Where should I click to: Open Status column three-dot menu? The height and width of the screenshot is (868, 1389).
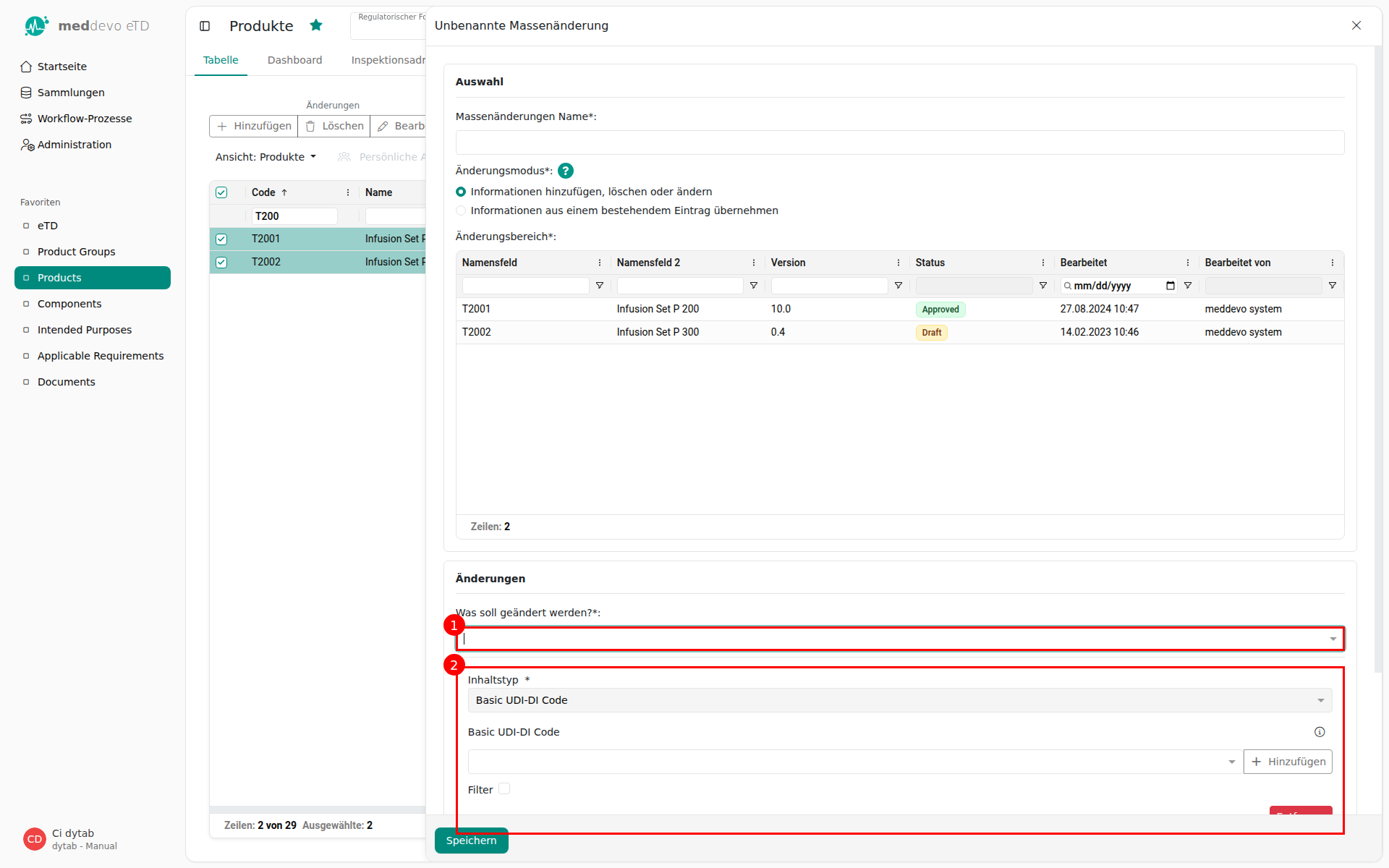[1043, 263]
